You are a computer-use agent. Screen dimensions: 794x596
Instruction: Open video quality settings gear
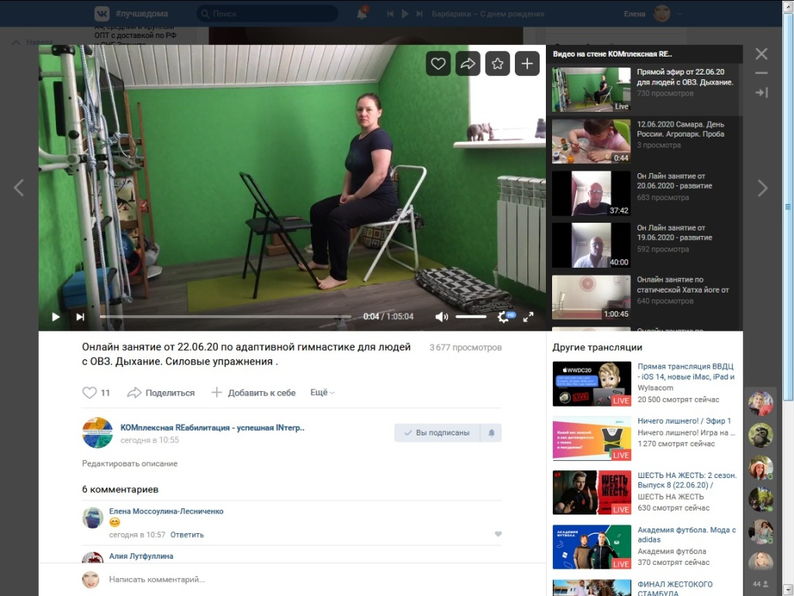(x=503, y=317)
